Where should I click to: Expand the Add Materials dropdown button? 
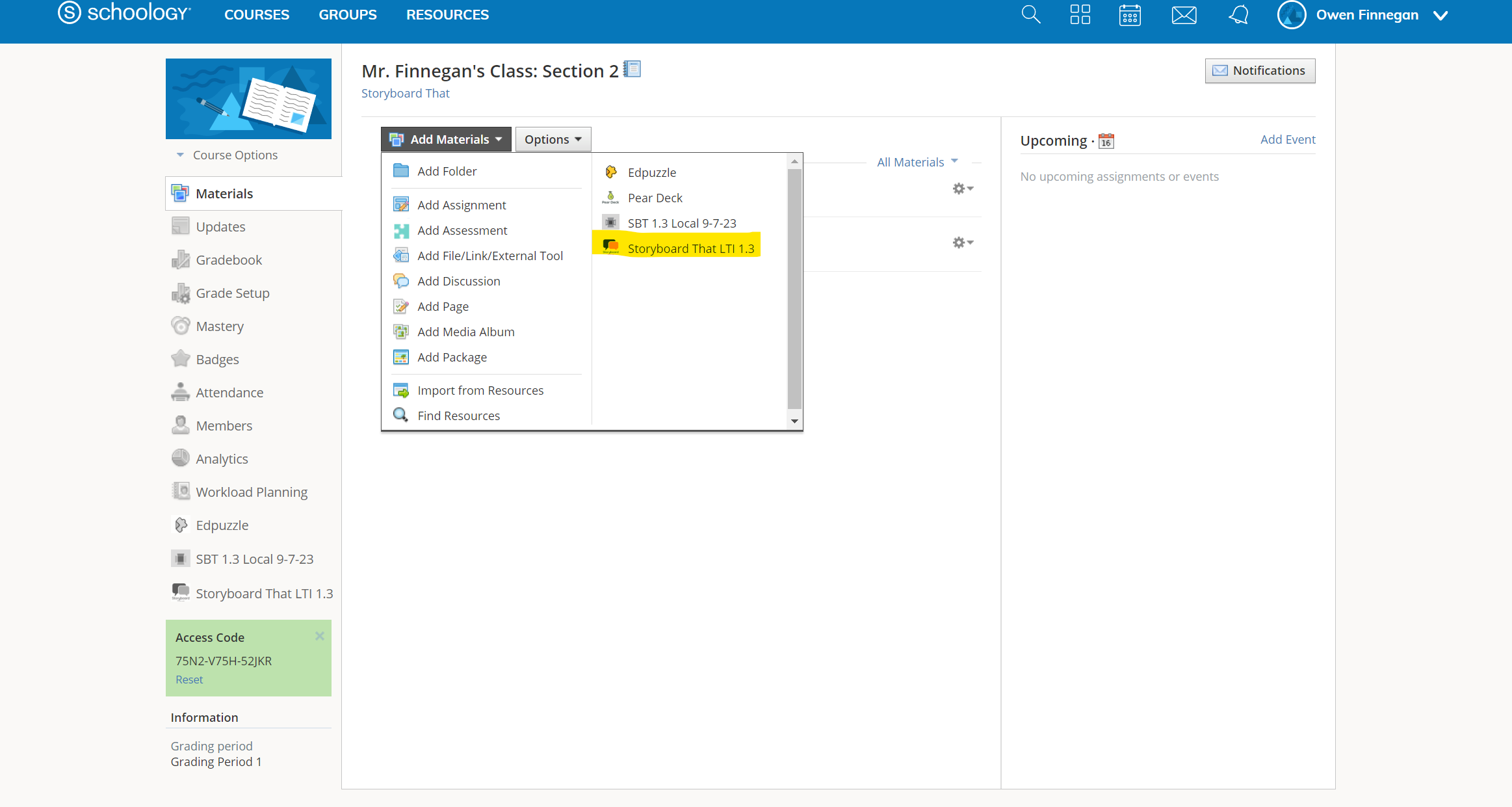[446, 139]
